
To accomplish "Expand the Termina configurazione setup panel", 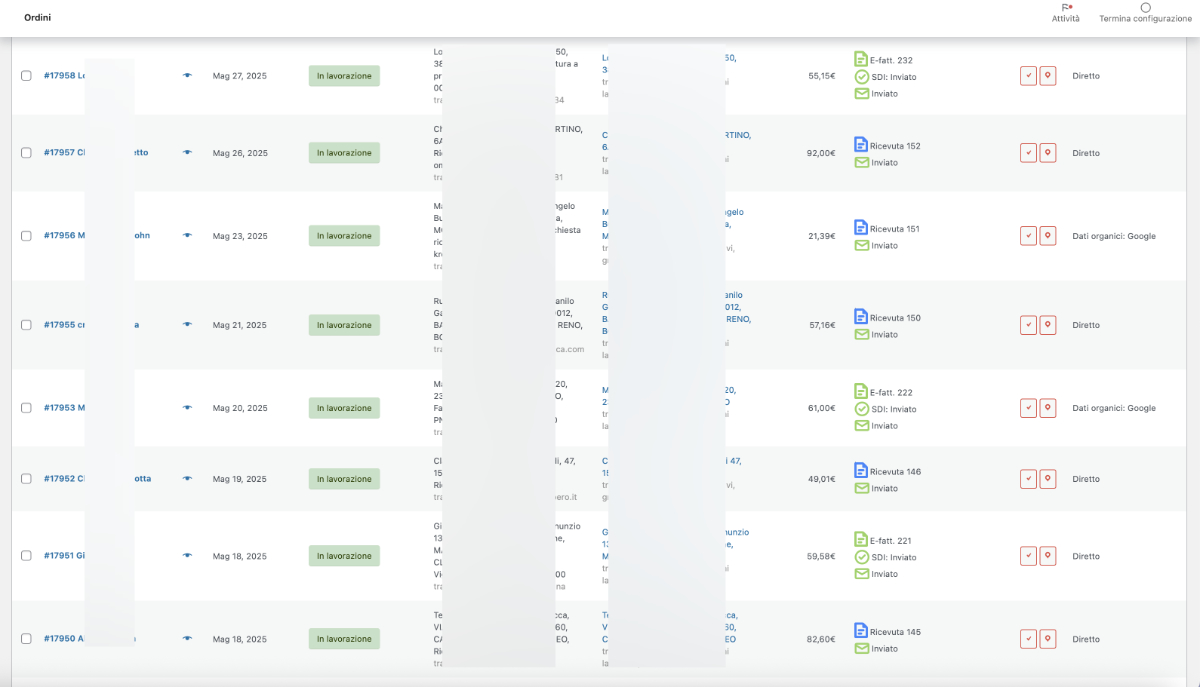I will (1145, 13).
